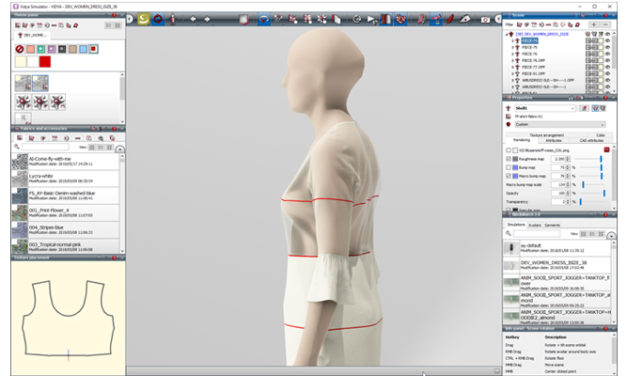Click the bodice pattern piece in texture placement
The image size is (627, 376).
tap(68, 318)
